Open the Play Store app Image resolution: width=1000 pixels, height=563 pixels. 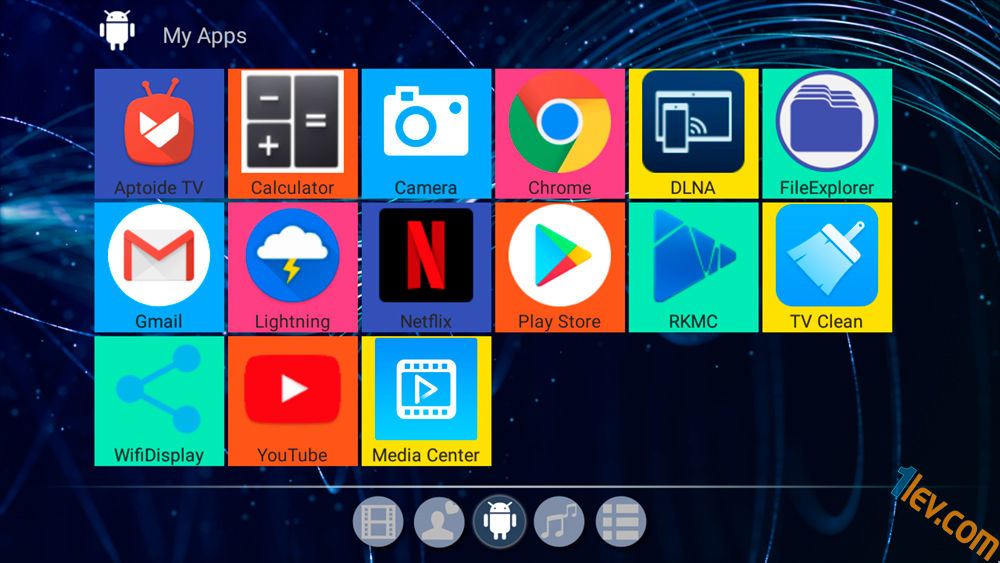560,267
